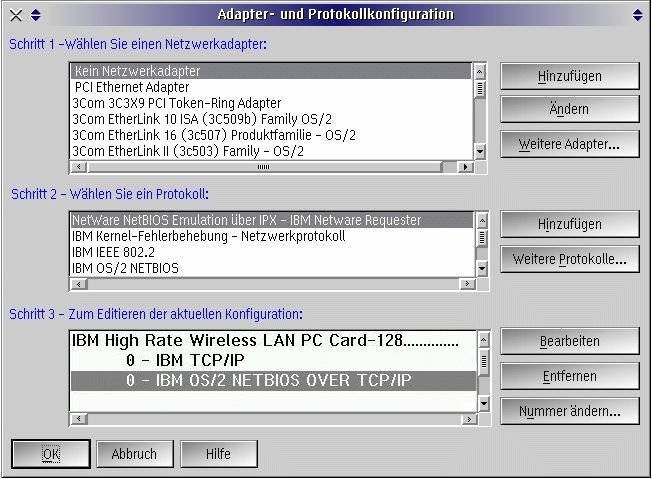652x479 pixels.
Task: Select 3Com 3C3X9 PCI Token-Ring Adapter
Action: (x=271, y=103)
